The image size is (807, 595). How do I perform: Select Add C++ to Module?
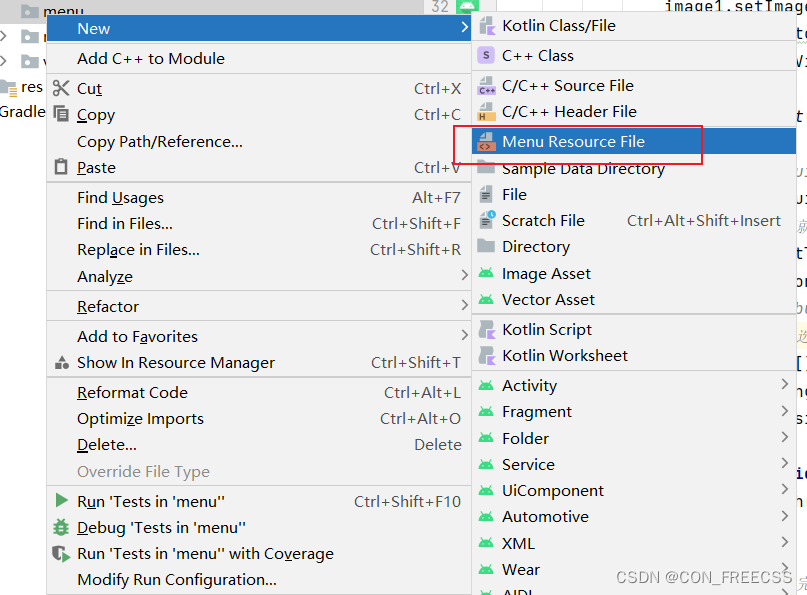point(258,59)
